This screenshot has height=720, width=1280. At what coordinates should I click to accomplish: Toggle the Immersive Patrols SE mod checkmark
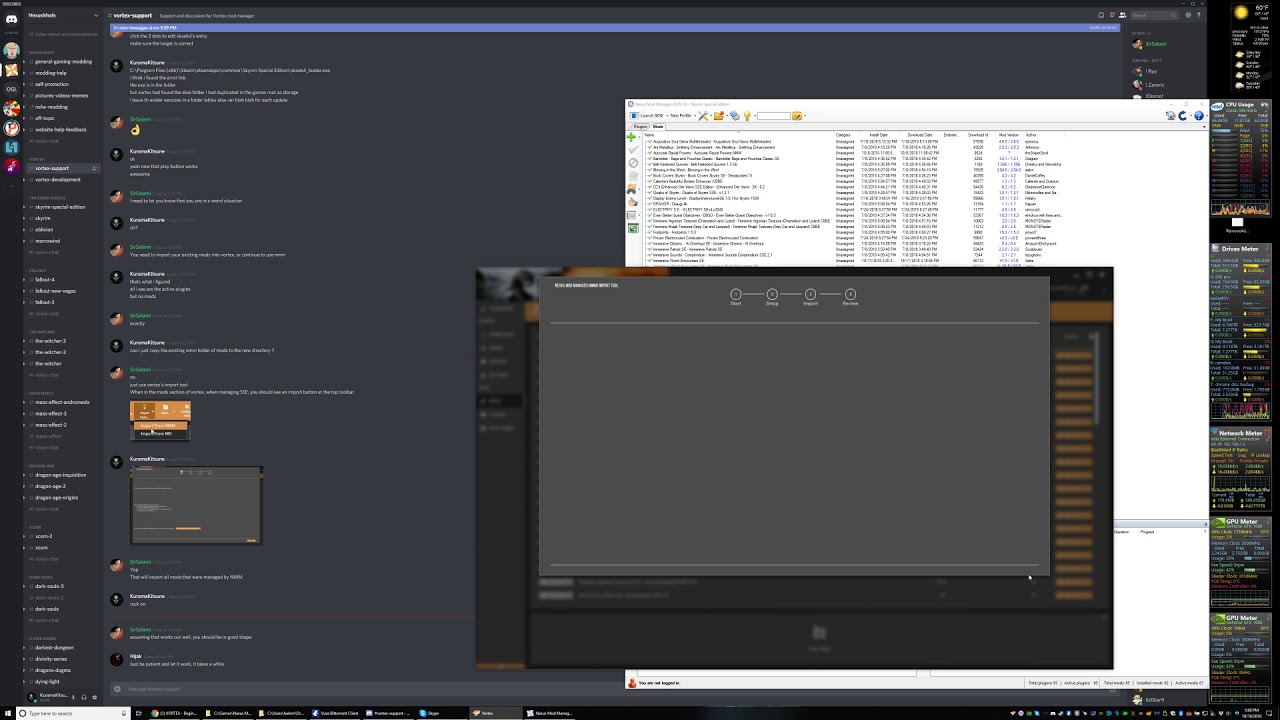click(x=648, y=249)
